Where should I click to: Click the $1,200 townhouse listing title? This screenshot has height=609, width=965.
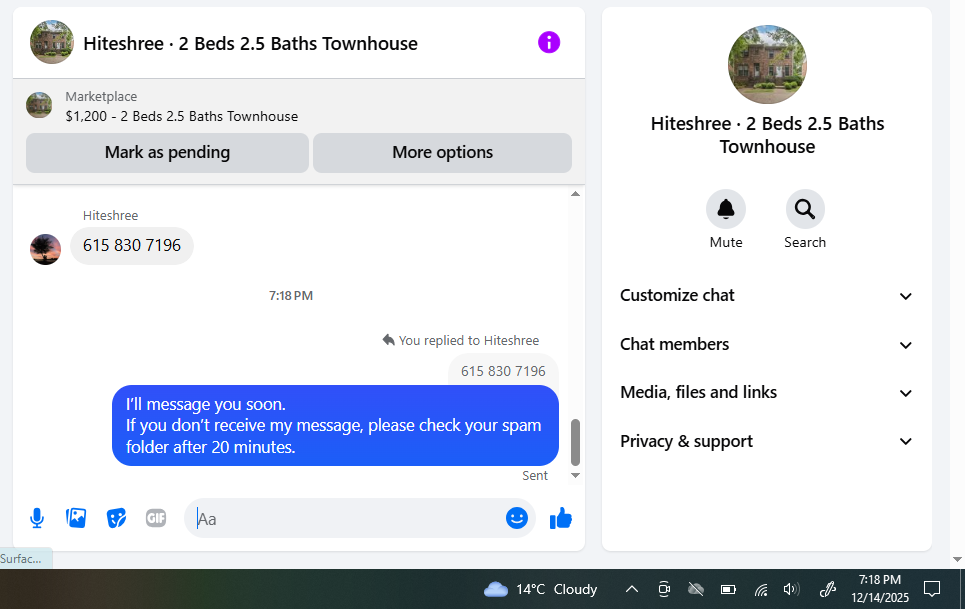coord(182,116)
